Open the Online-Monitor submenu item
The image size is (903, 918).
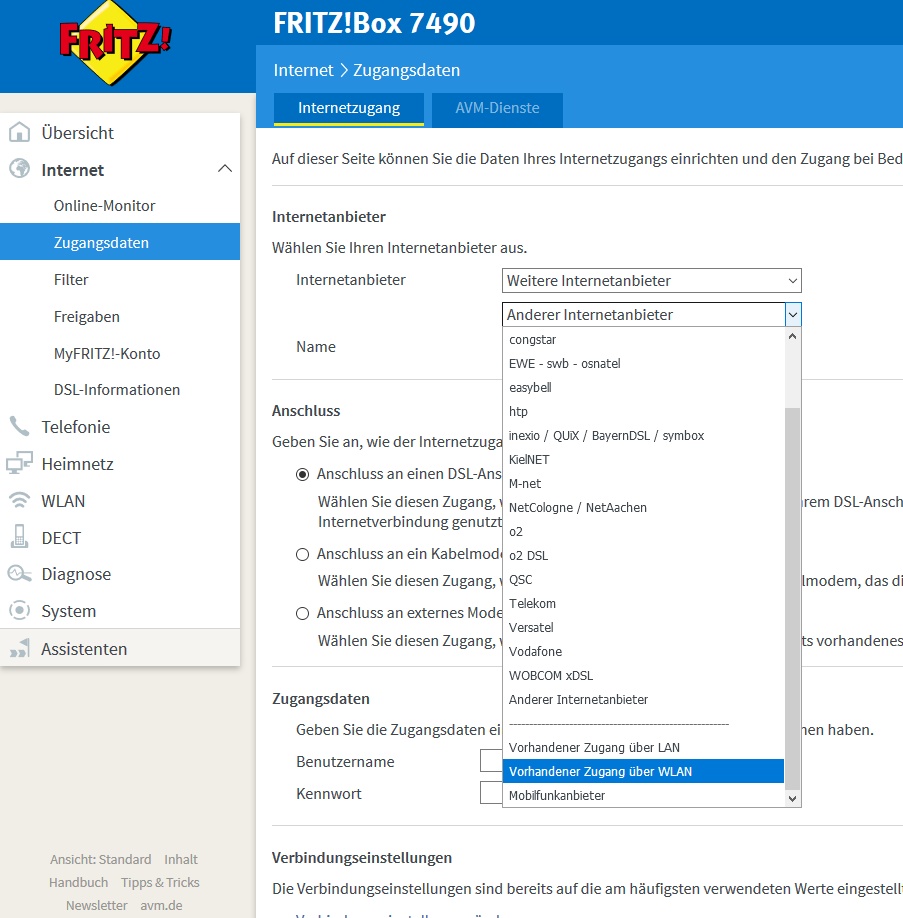[x=104, y=205]
